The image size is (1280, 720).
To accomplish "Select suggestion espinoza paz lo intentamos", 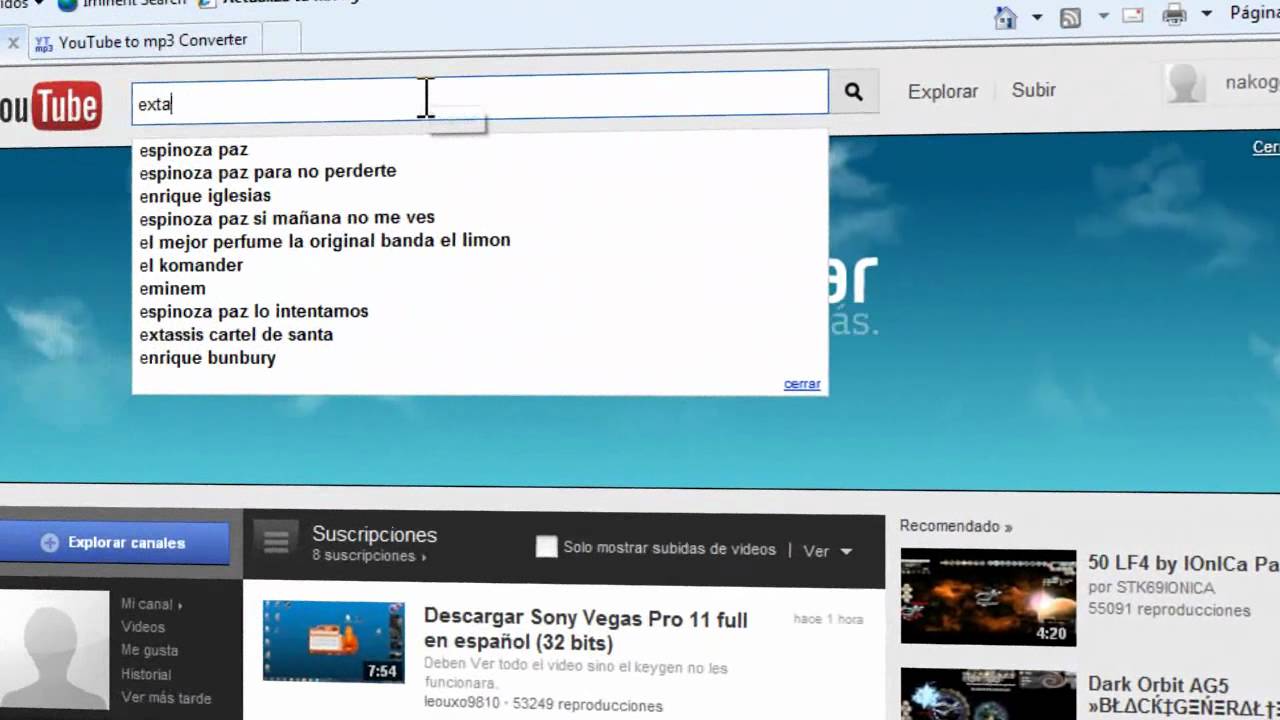I will [x=254, y=312].
